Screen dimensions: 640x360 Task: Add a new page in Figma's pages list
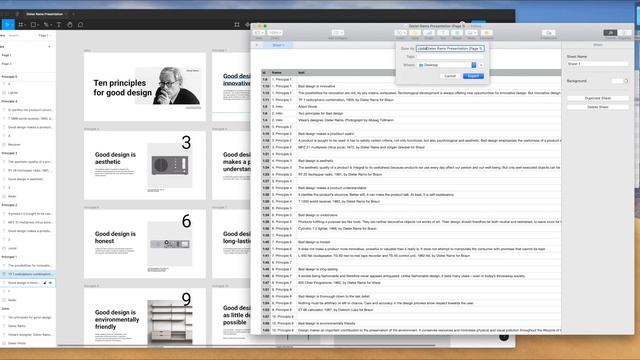(x=49, y=47)
